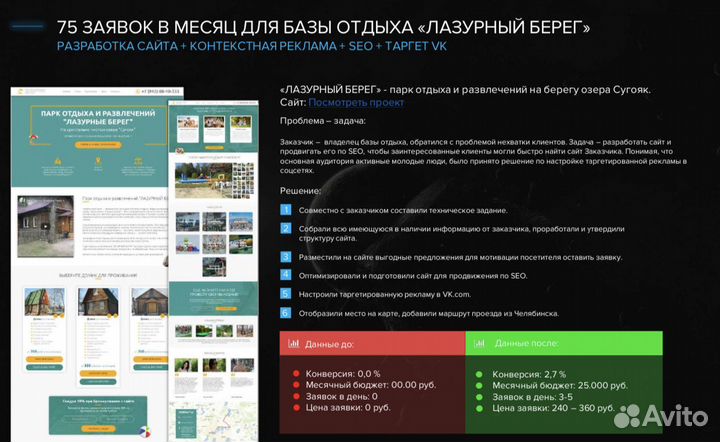The image size is (720, 442).
Task: Click the number 5 step icon
Action: tap(286, 294)
